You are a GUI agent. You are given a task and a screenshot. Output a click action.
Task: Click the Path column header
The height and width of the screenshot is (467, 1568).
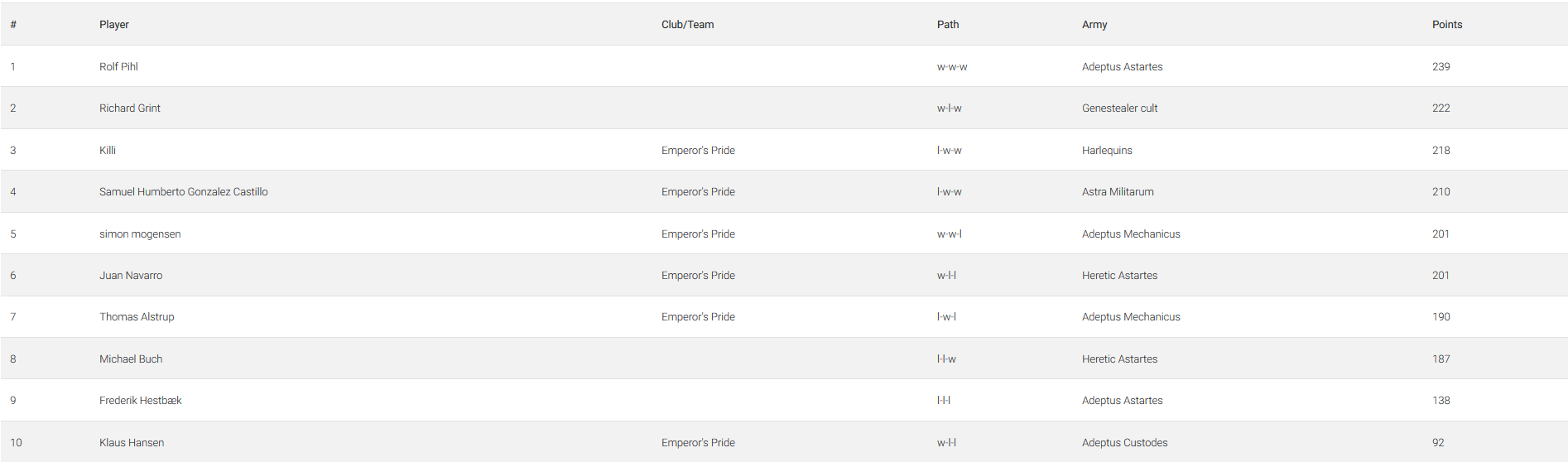point(948,25)
